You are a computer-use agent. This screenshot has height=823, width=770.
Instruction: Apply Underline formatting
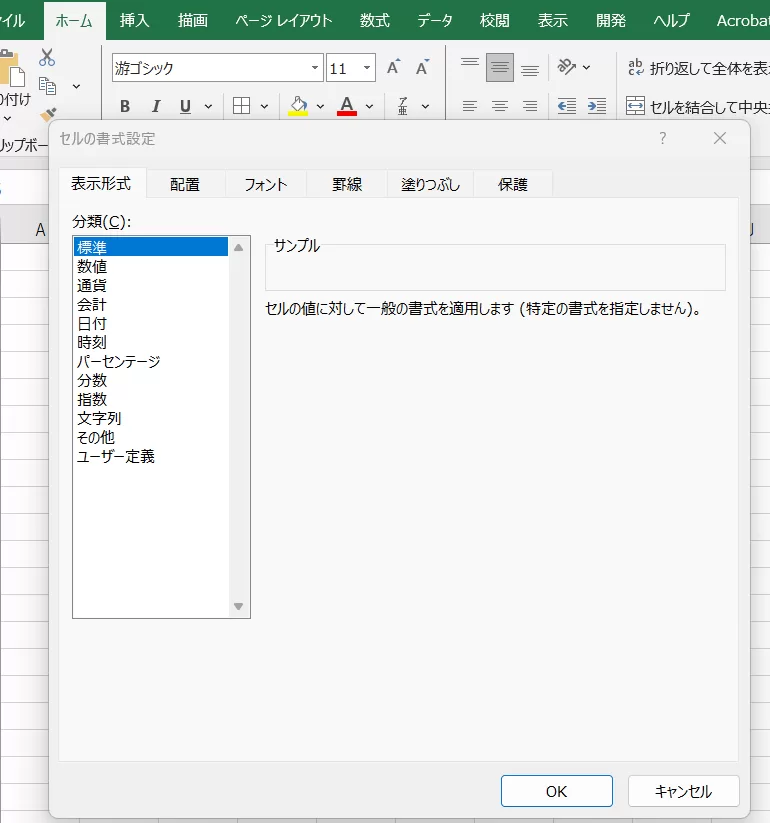tap(185, 106)
